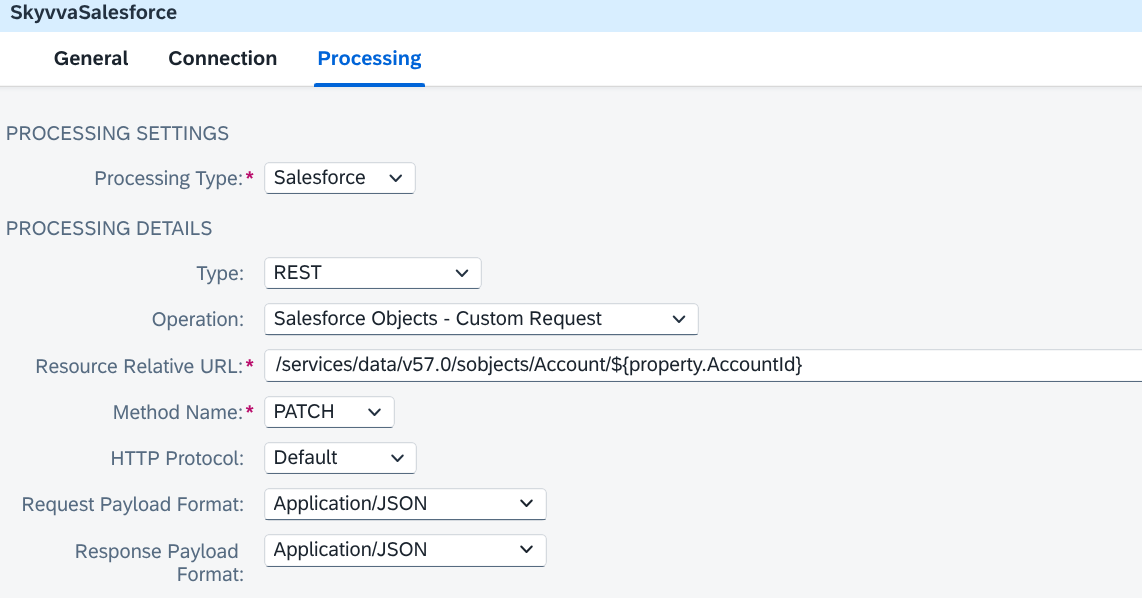The width and height of the screenshot is (1142, 598).
Task: Click the Type label above Operation
Action: point(220,273)
